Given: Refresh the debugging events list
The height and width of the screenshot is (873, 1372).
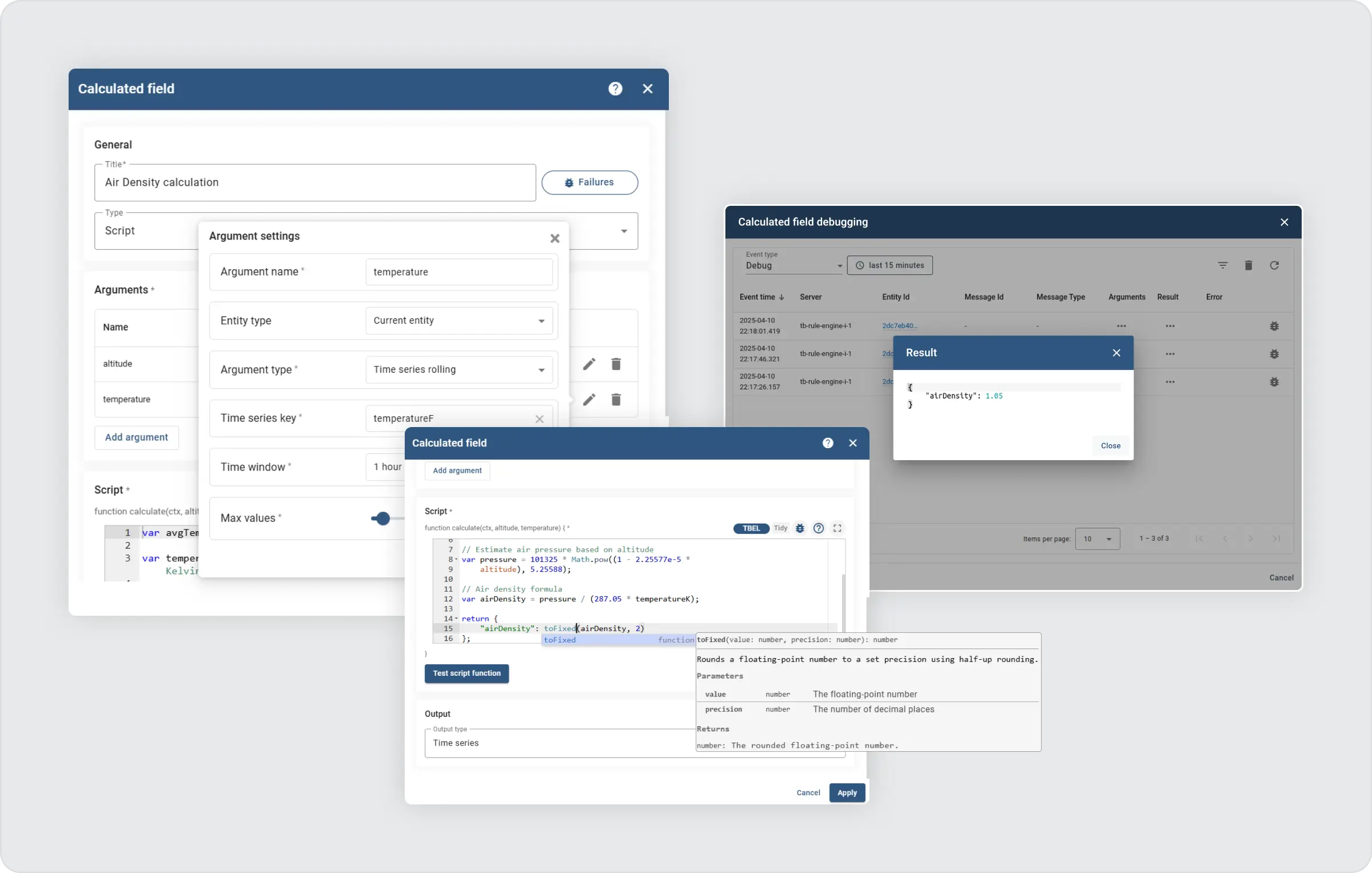Looking at the screenshot, I should pyautogui.click(x=1274, y=265).
